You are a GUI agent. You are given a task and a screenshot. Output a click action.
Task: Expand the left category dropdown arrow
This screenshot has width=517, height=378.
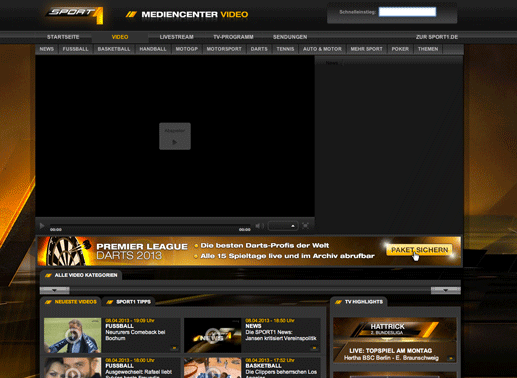coord(55,290)
